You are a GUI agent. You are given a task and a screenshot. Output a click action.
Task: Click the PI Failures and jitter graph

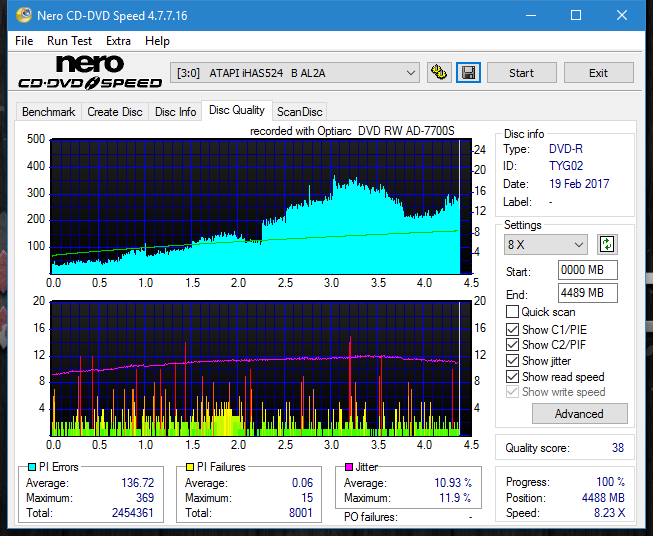pyautogui.click(x=261, y=368)
